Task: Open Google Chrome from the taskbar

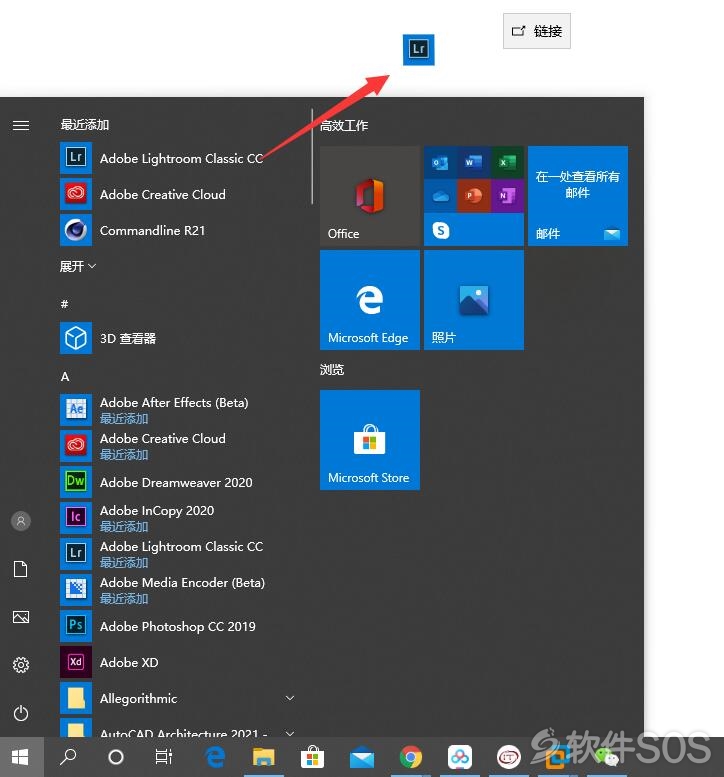Action: pos(411,757)
